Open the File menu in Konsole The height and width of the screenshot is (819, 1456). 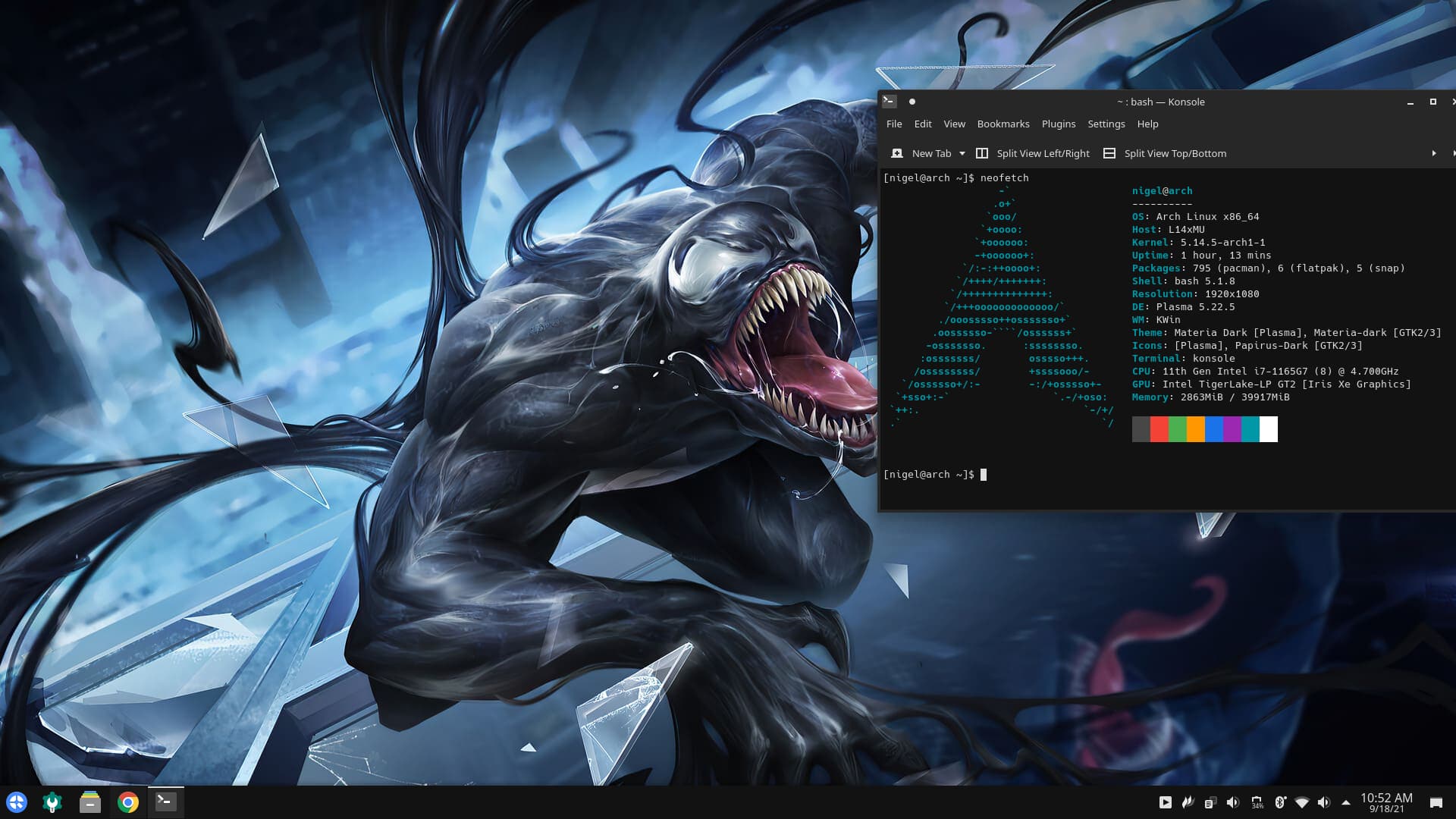click(894, 124)
